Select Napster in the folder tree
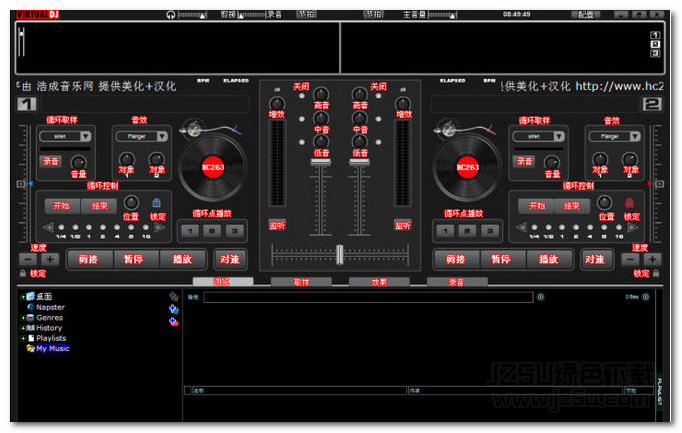This screenshot has width=682, height=433. pyautogui.click(x=50, y=307)
